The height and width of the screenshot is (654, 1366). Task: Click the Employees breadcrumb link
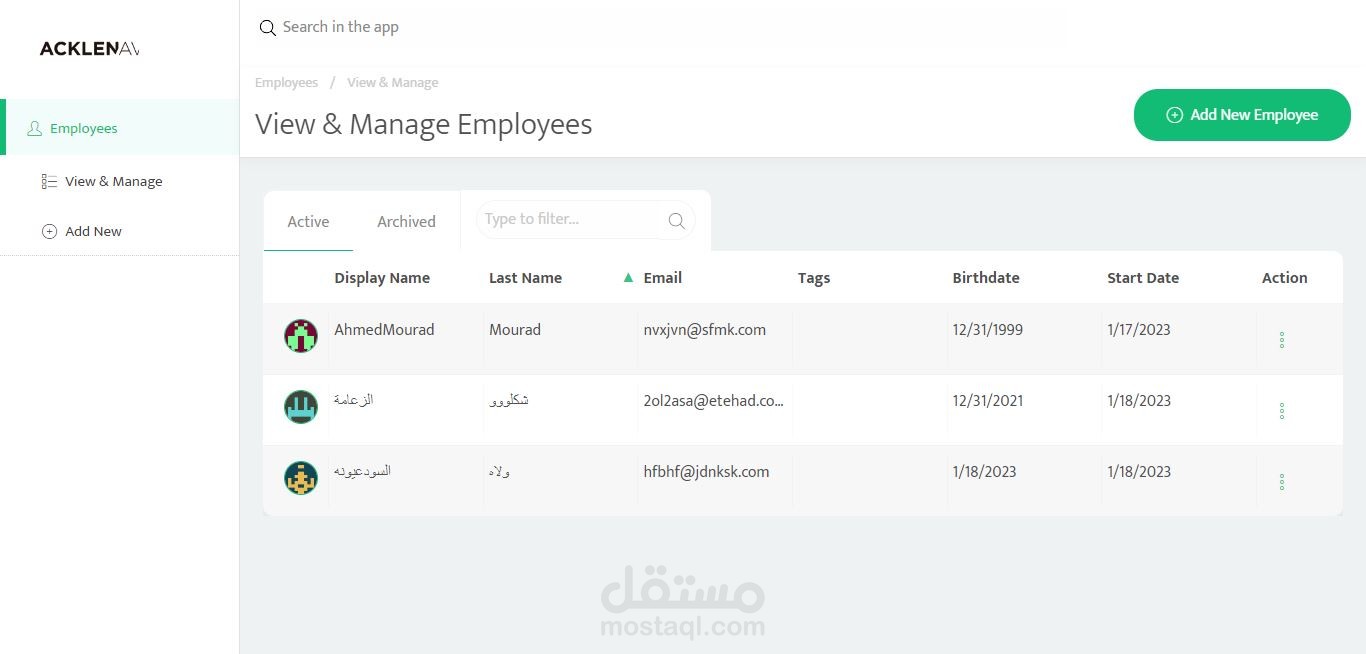click(x=286, y=83)
